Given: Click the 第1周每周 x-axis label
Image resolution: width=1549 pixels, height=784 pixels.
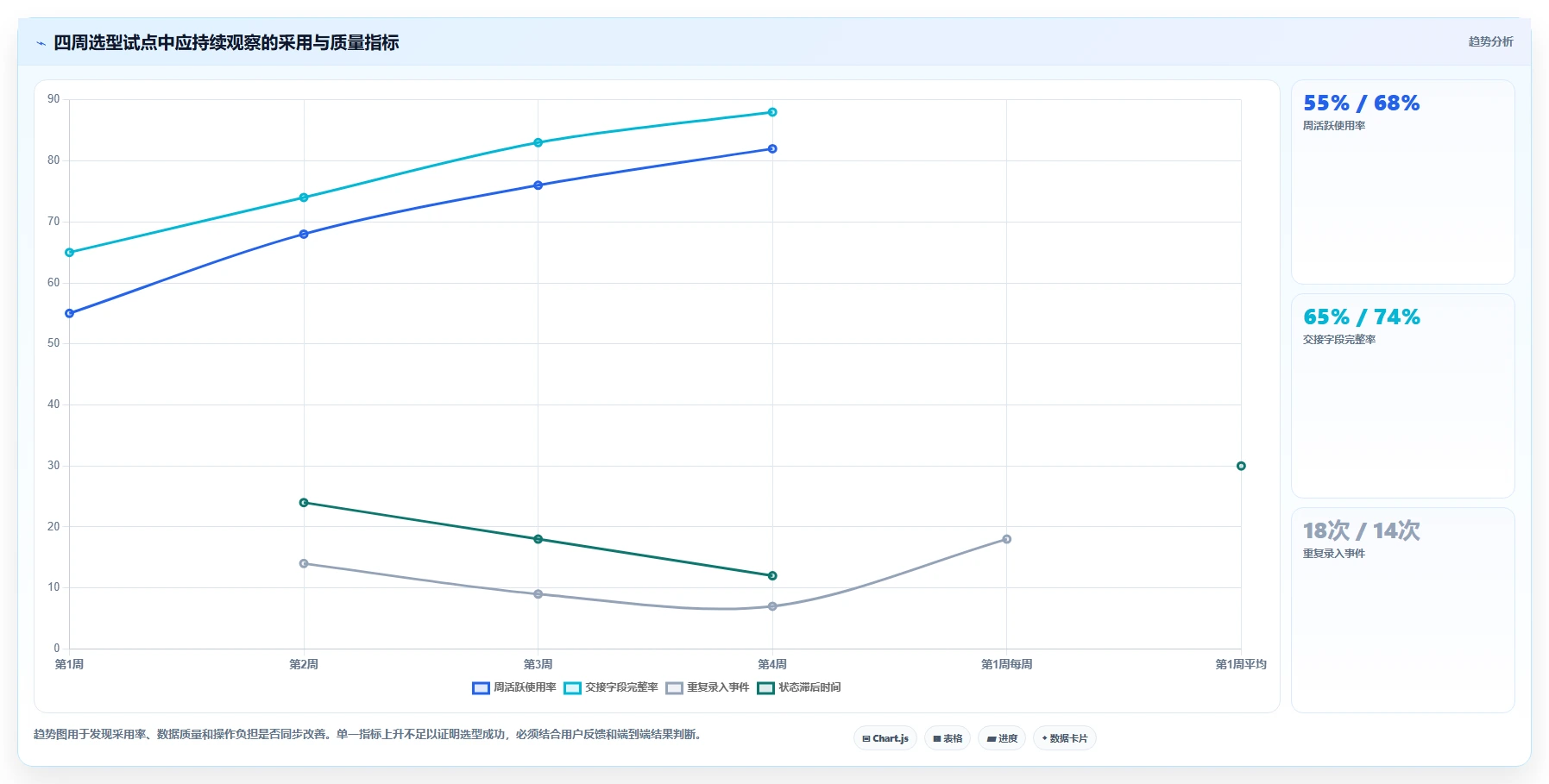Looking at the screenshot, I should tap(1007, 664).
